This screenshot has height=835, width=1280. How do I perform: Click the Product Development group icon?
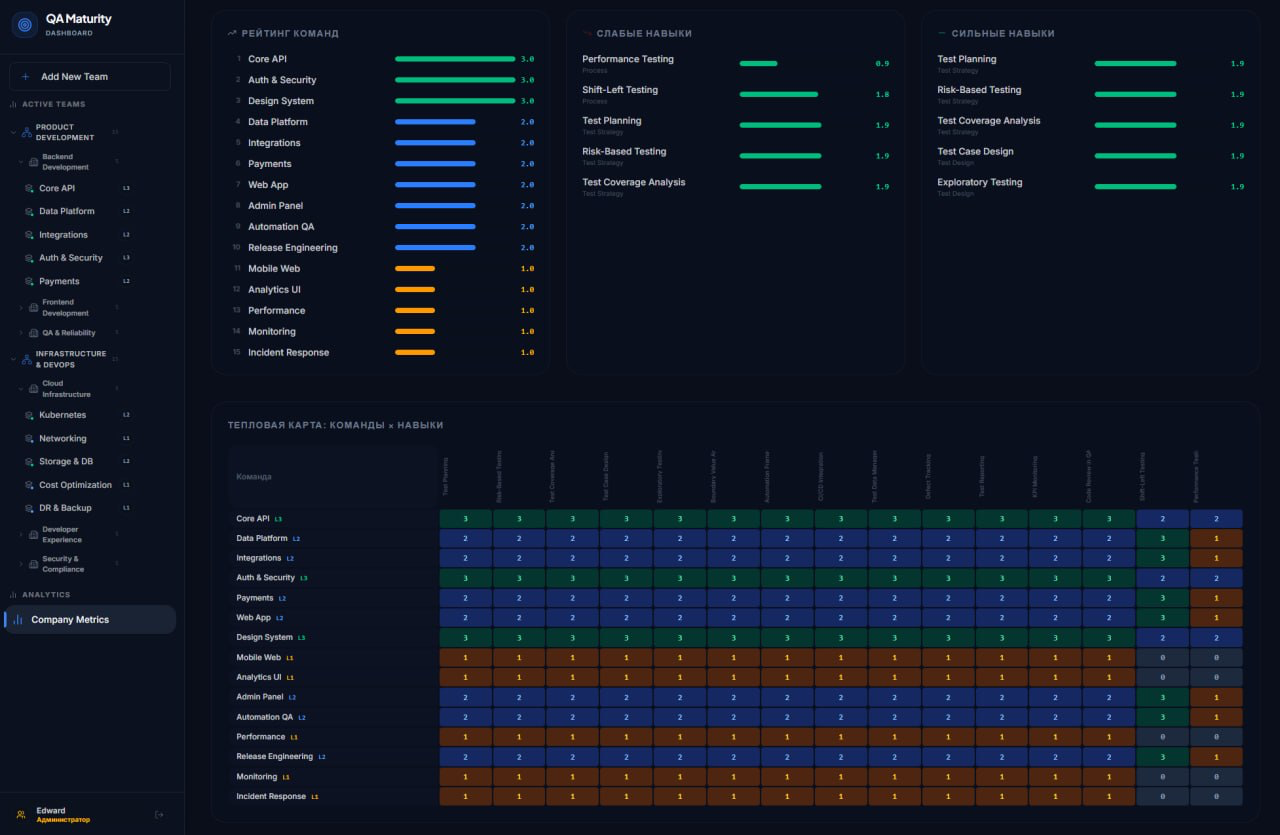26,132
